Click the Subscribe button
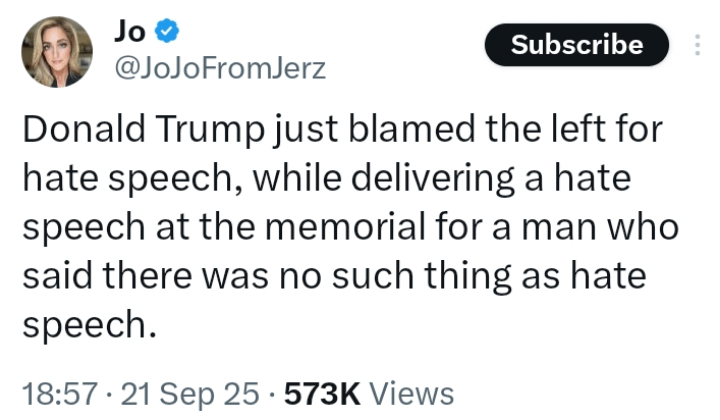Viewport: 720px width, 420px height. coord(577,45)
